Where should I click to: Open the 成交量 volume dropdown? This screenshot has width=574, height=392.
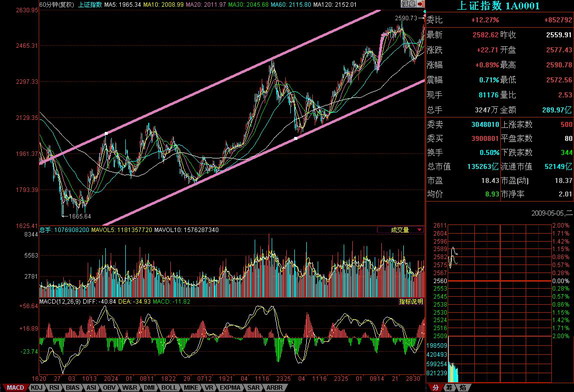pyautogui.click(x=400, y=230)
